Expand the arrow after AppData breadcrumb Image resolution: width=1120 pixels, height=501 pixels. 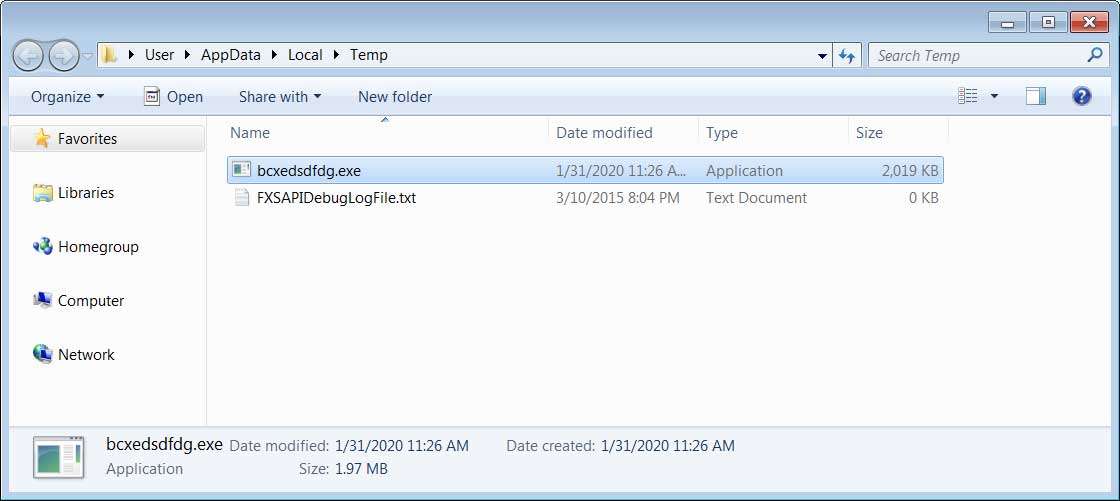click(274, 55)
